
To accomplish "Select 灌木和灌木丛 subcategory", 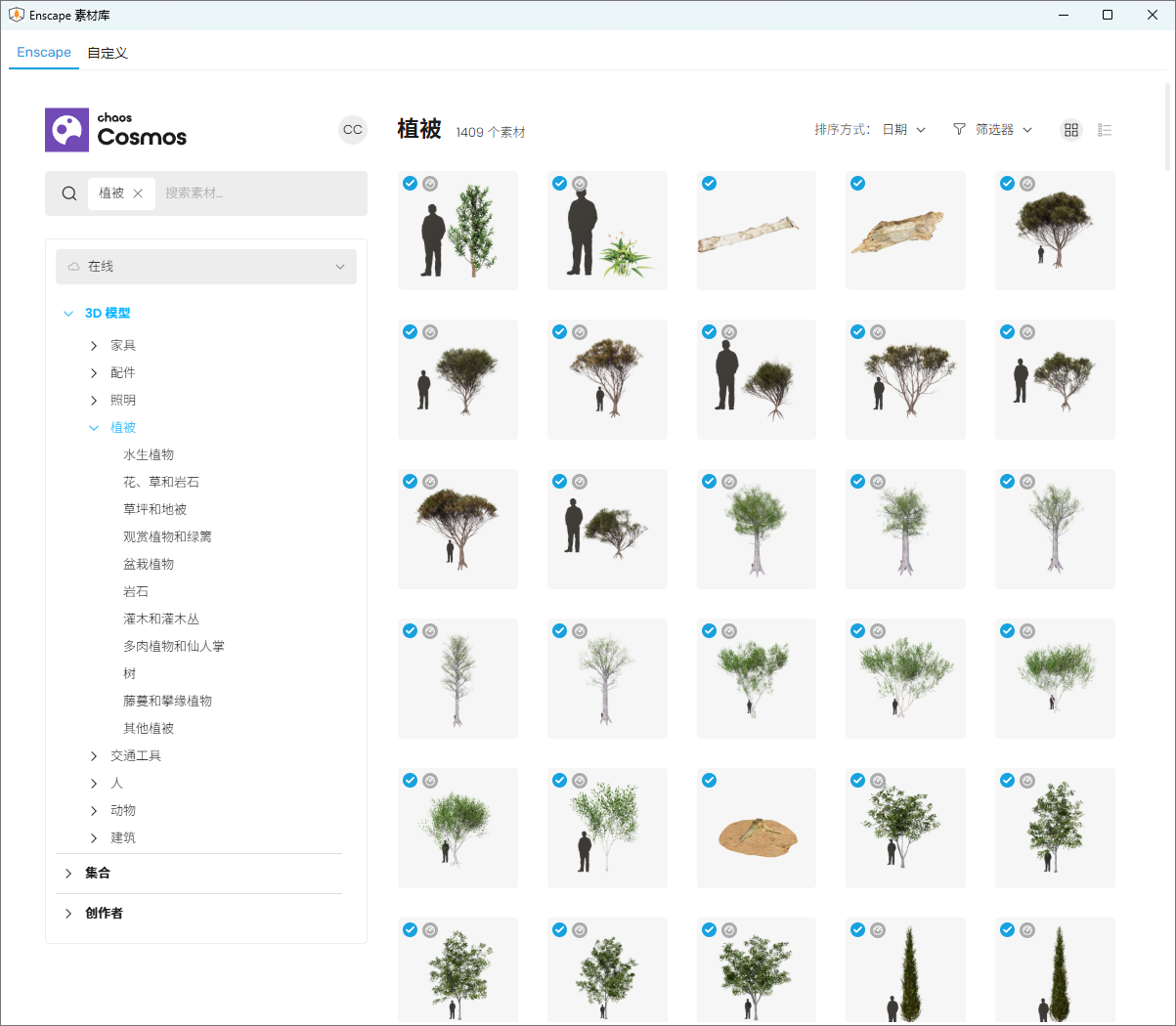I will point(161,620).
